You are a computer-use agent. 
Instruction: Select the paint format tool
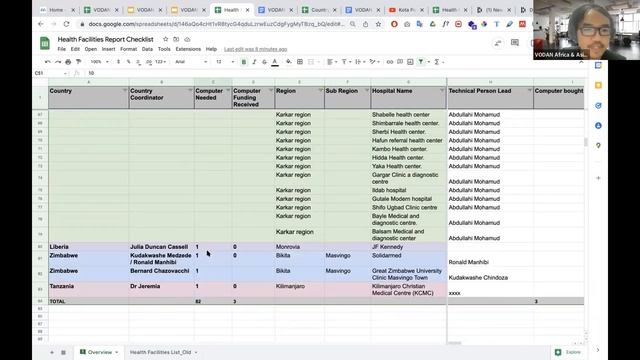click(x=78, y=62)
